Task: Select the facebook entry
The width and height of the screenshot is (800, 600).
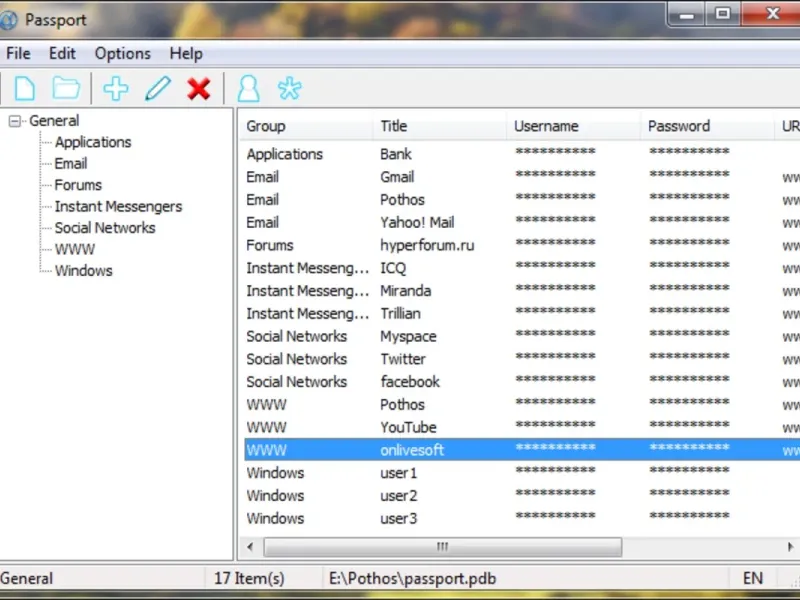Action: coord(522,382)
